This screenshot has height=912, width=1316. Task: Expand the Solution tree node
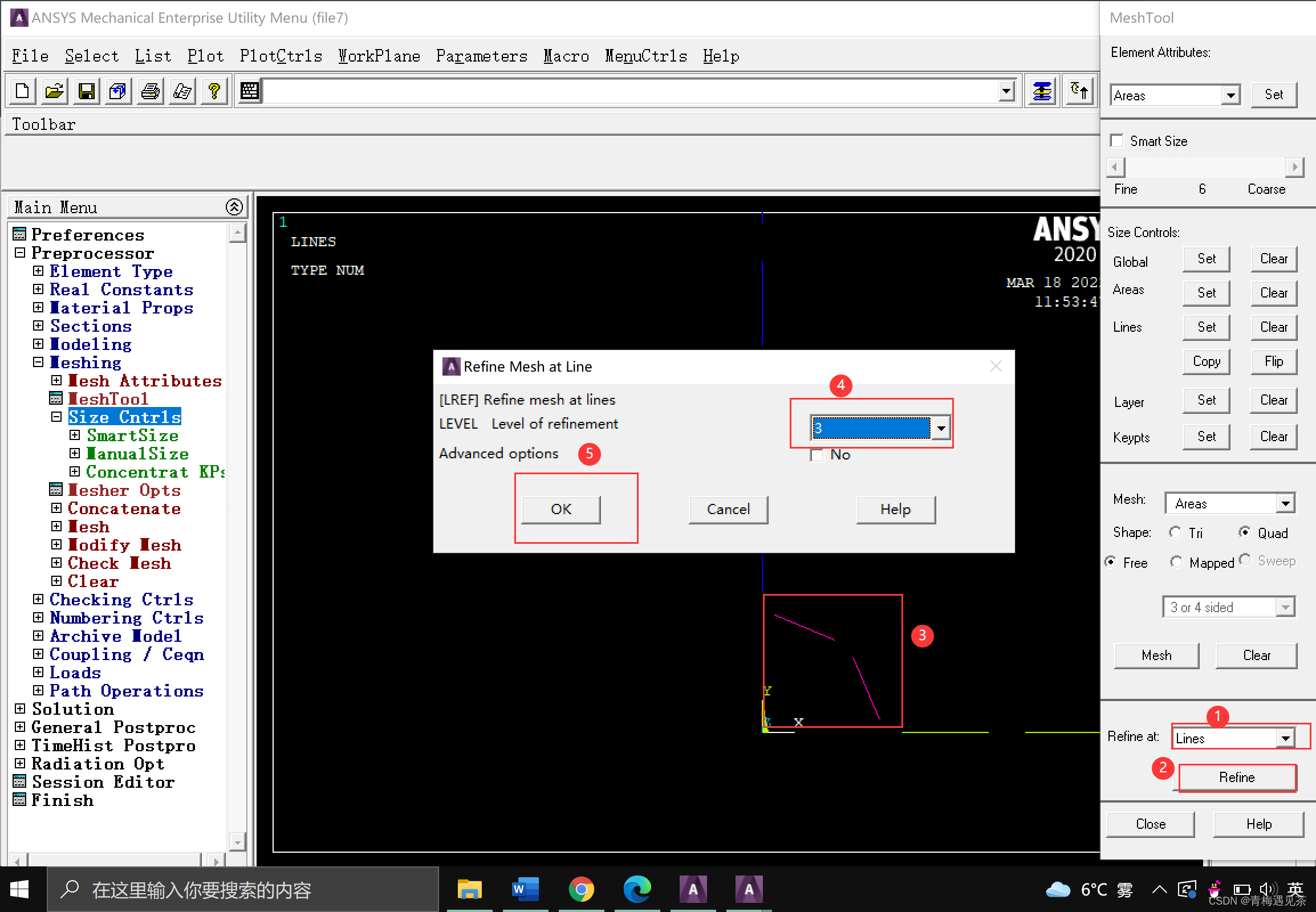[x=20, y=709]
